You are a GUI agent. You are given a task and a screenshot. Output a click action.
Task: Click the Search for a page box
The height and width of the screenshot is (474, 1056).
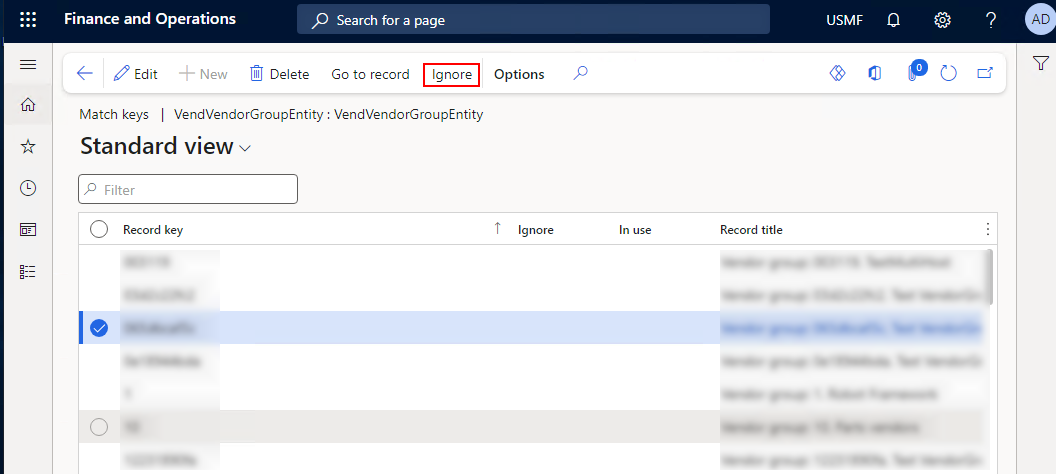click(x=533, y=20)
